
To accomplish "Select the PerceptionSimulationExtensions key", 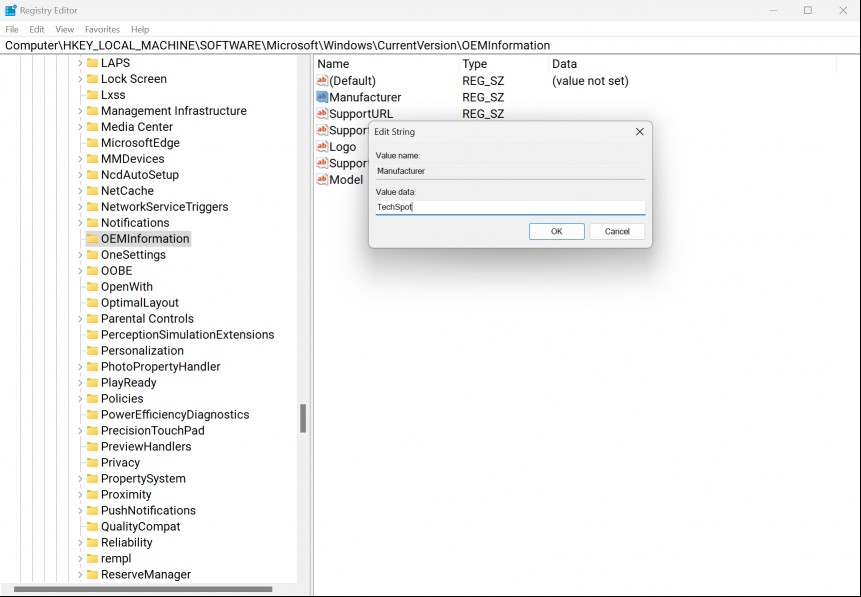I will click(187, 334).
